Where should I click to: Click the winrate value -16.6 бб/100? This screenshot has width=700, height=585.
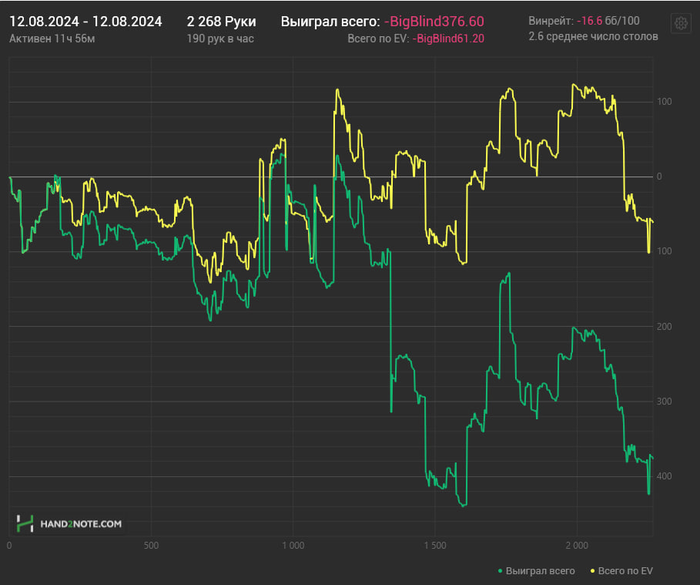click(x=608, y=21)
